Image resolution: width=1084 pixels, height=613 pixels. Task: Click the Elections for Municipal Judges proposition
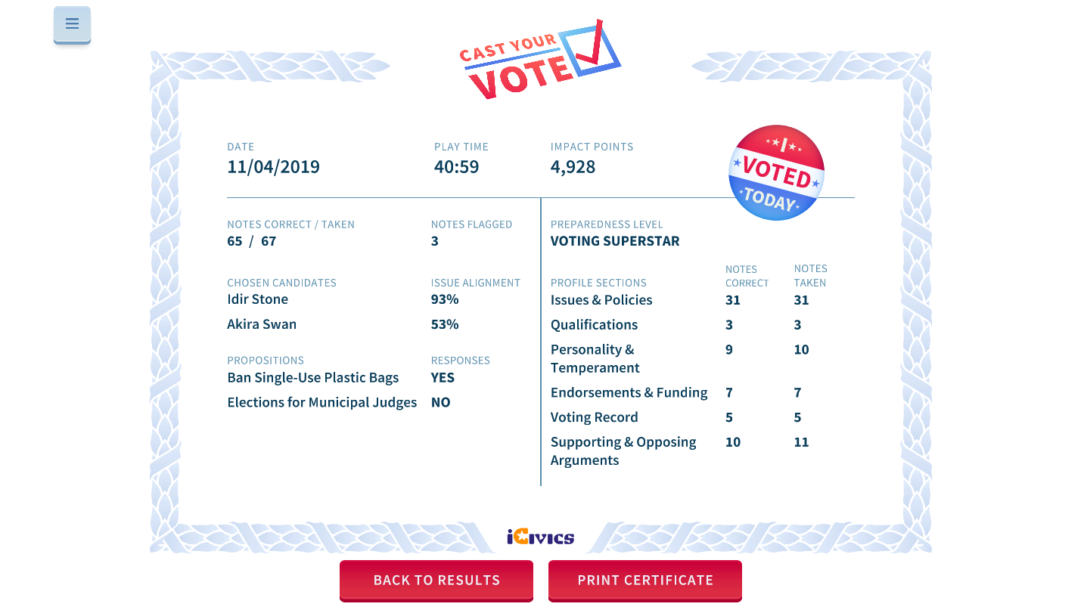coord(321,402)
